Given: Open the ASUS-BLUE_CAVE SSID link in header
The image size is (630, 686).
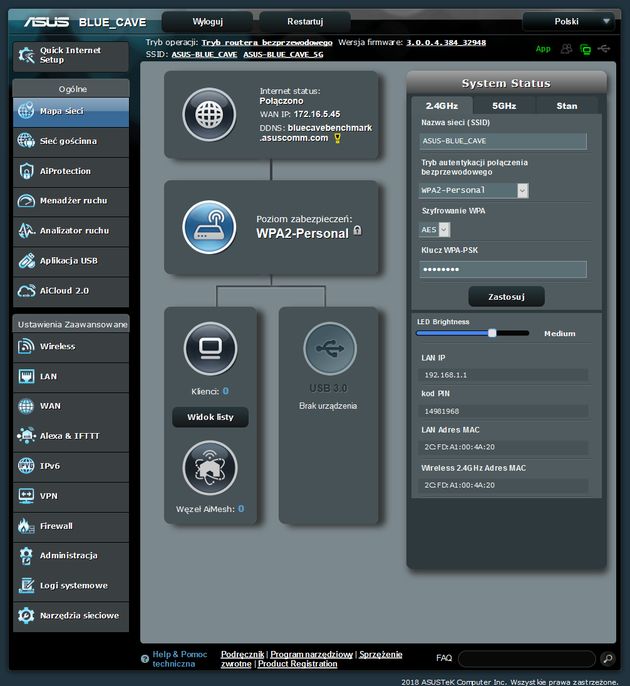Looking at the screenshot, I should tap(204, 54).
